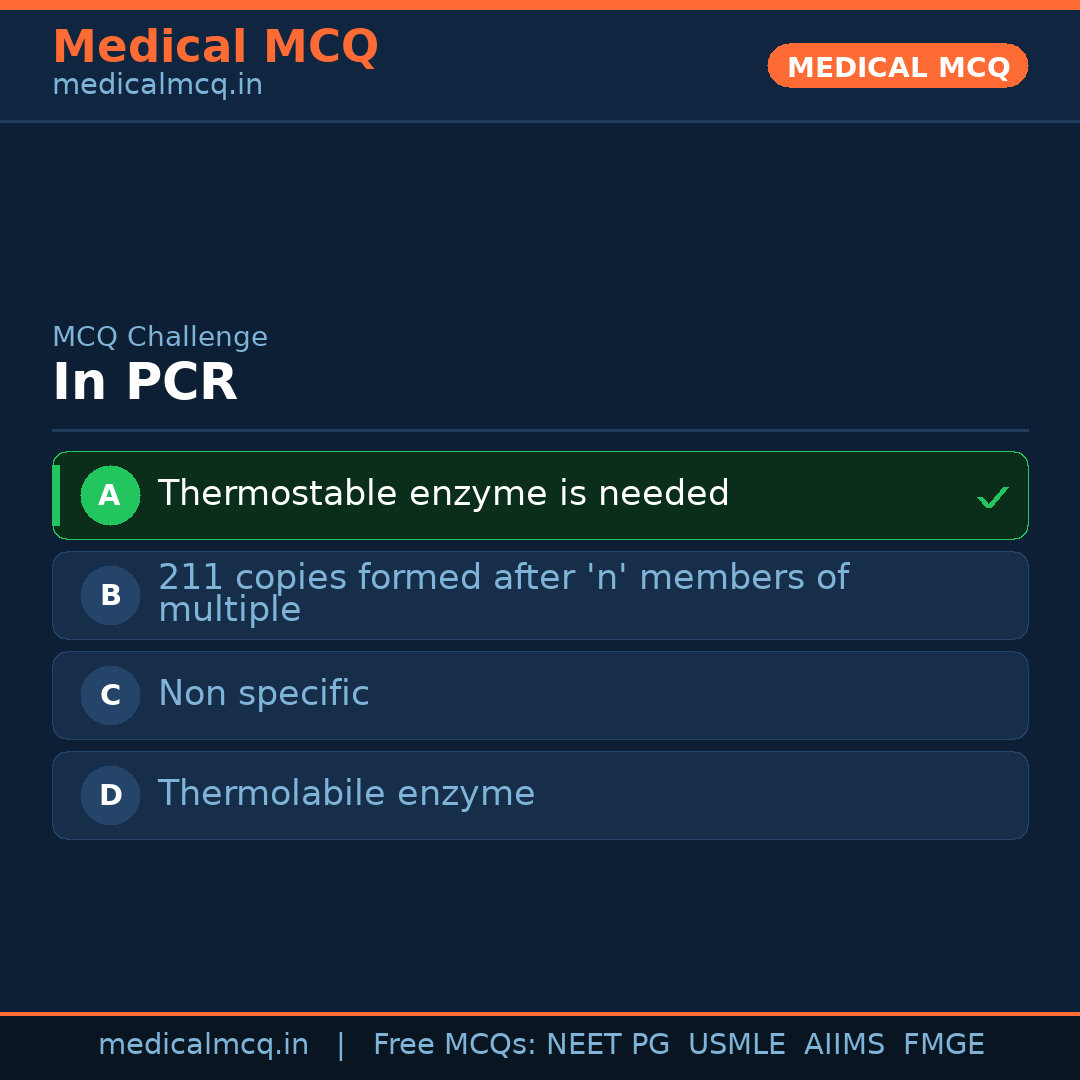Click the orange 'Medical MCQ' header title
Image resolution: width=1080 pixels, height=1080 pixels.
click(x=215, y=47)
